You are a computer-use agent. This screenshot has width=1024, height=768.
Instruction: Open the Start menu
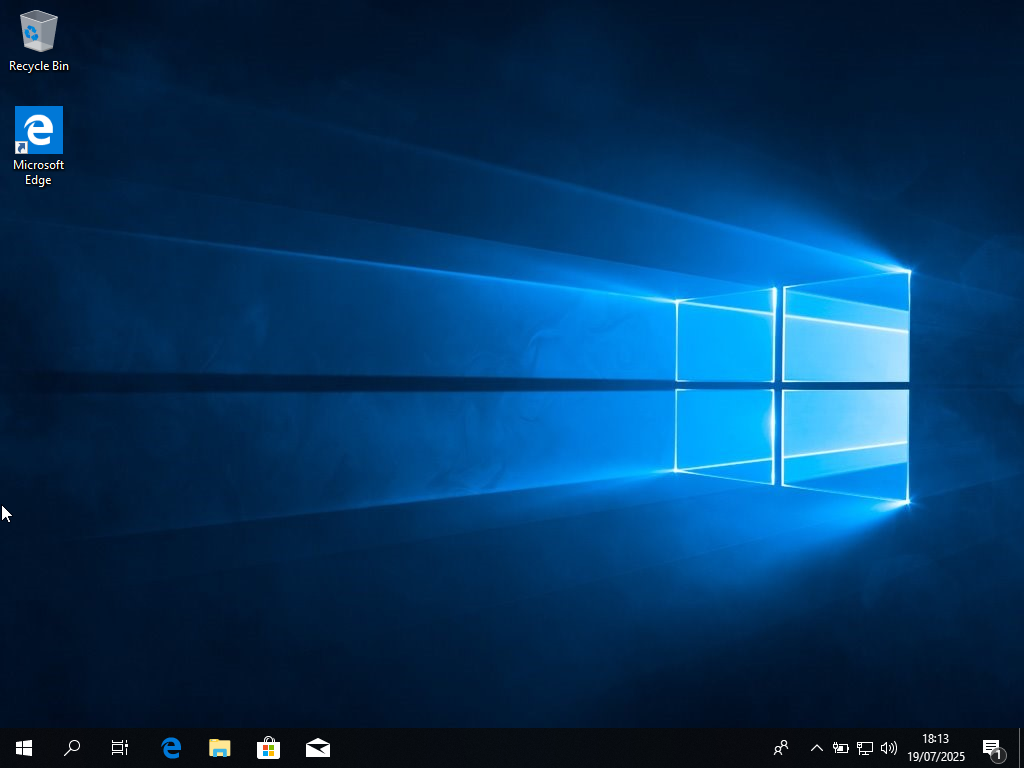coord(23,747)
